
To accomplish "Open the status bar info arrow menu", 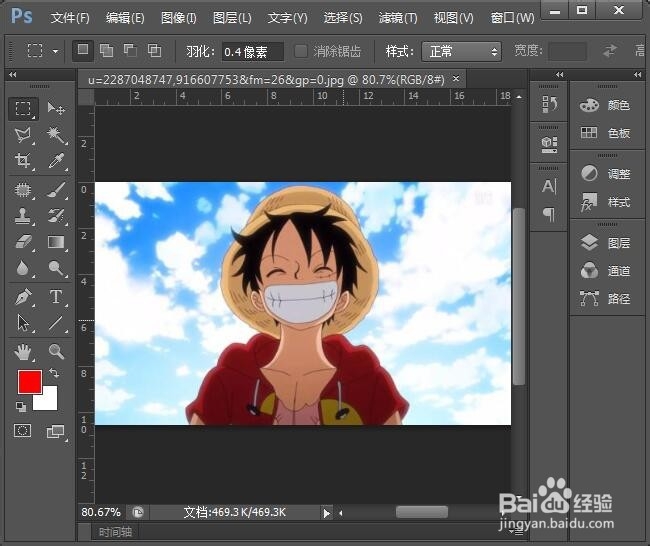I will click(327, 514).
